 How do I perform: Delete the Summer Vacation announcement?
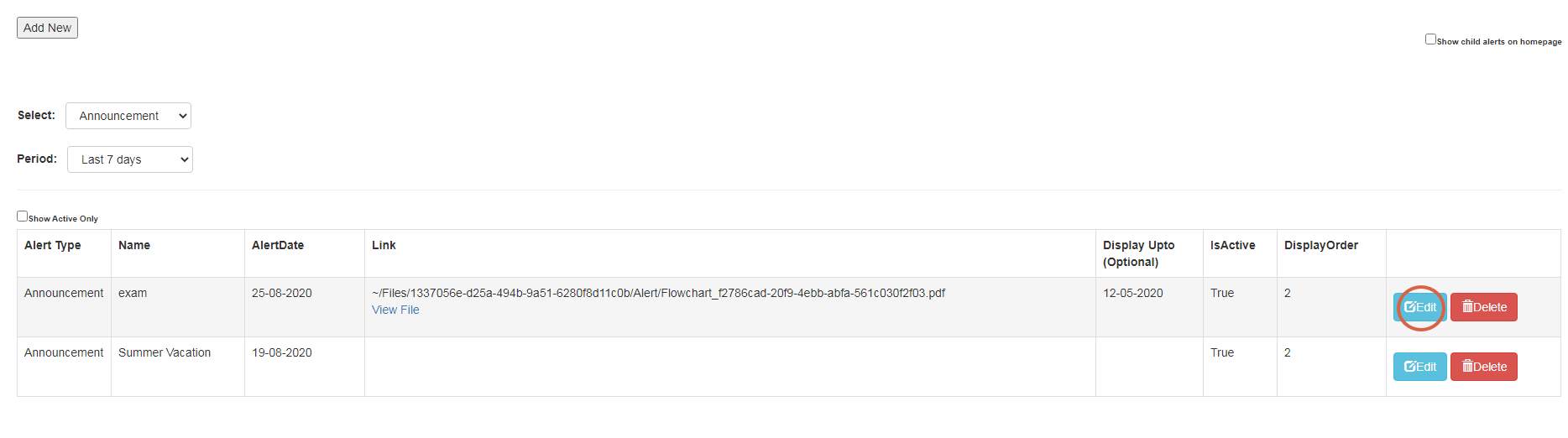(x=1483, y=367)
